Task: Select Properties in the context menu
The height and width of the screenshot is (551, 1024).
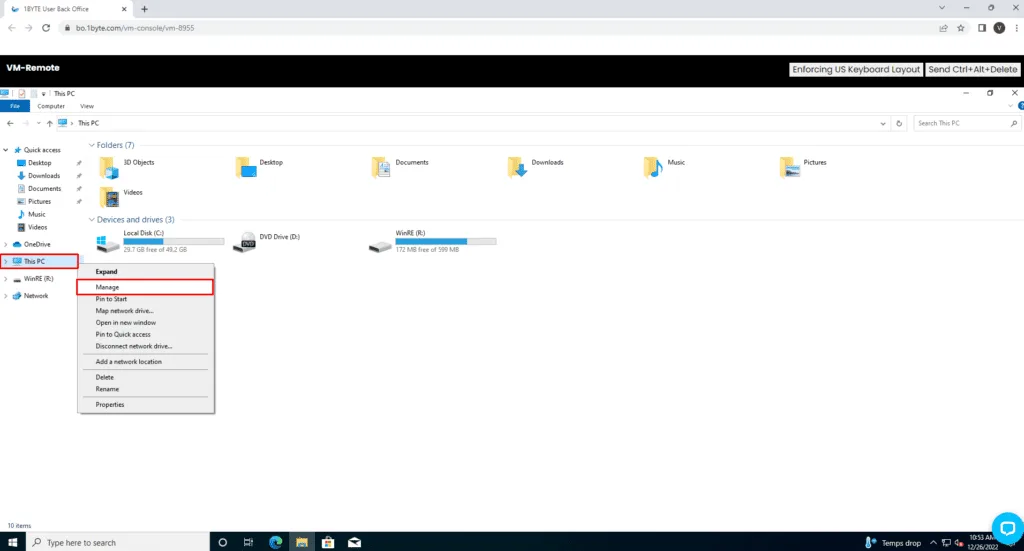Action: pos(110,405)
